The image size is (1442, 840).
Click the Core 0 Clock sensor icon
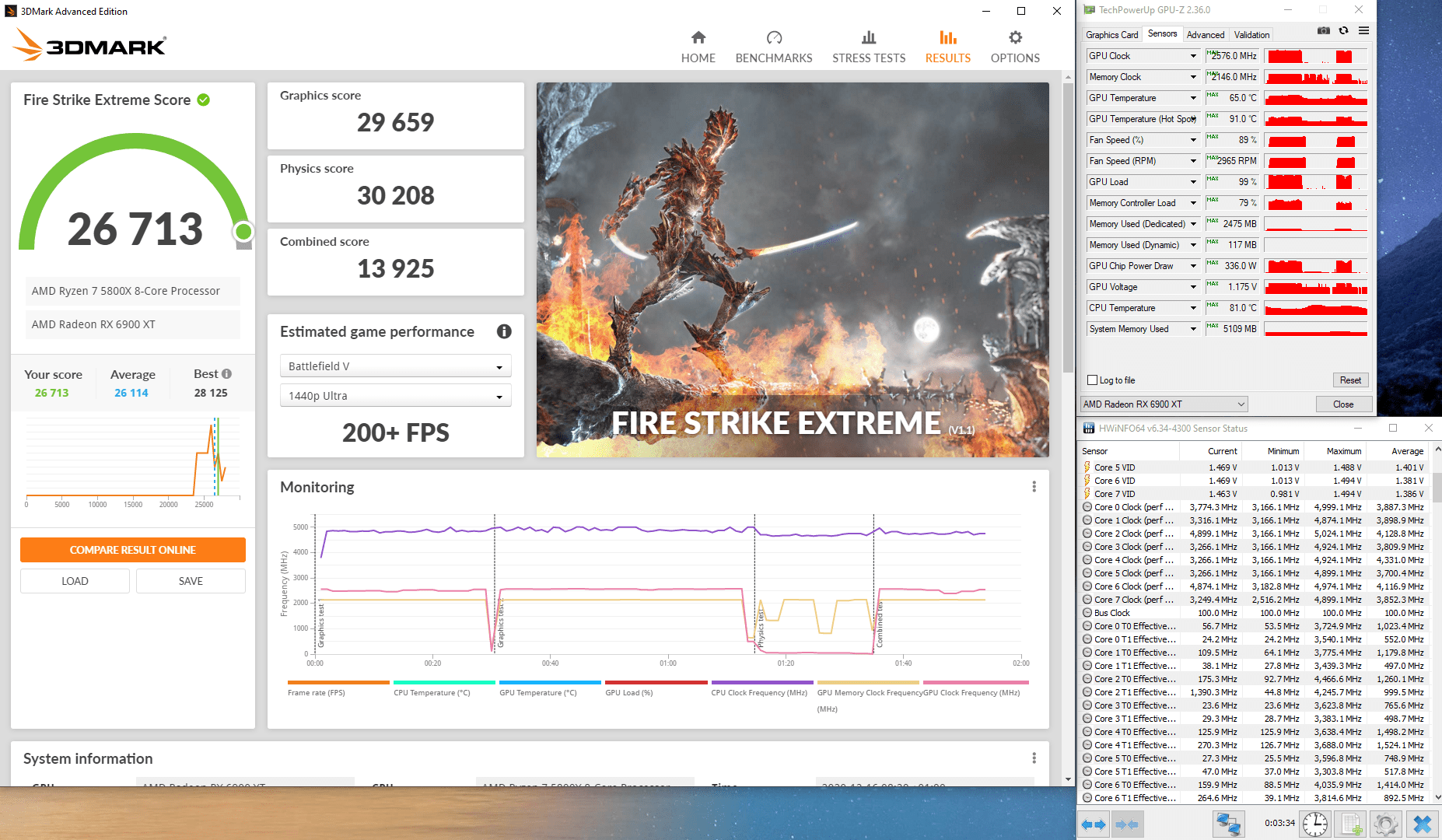click(x=1087, y=507)
